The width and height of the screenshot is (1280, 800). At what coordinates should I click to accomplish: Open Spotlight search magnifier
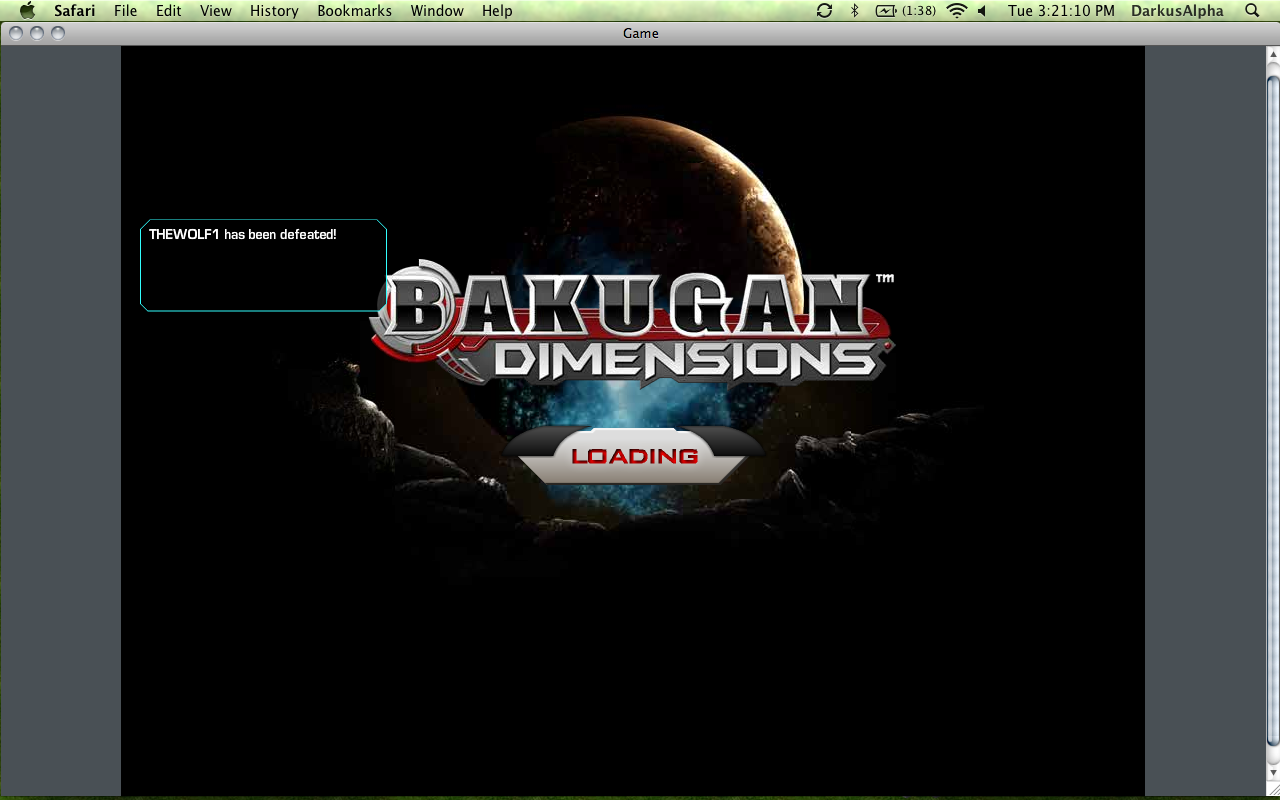coord(1252,11)
